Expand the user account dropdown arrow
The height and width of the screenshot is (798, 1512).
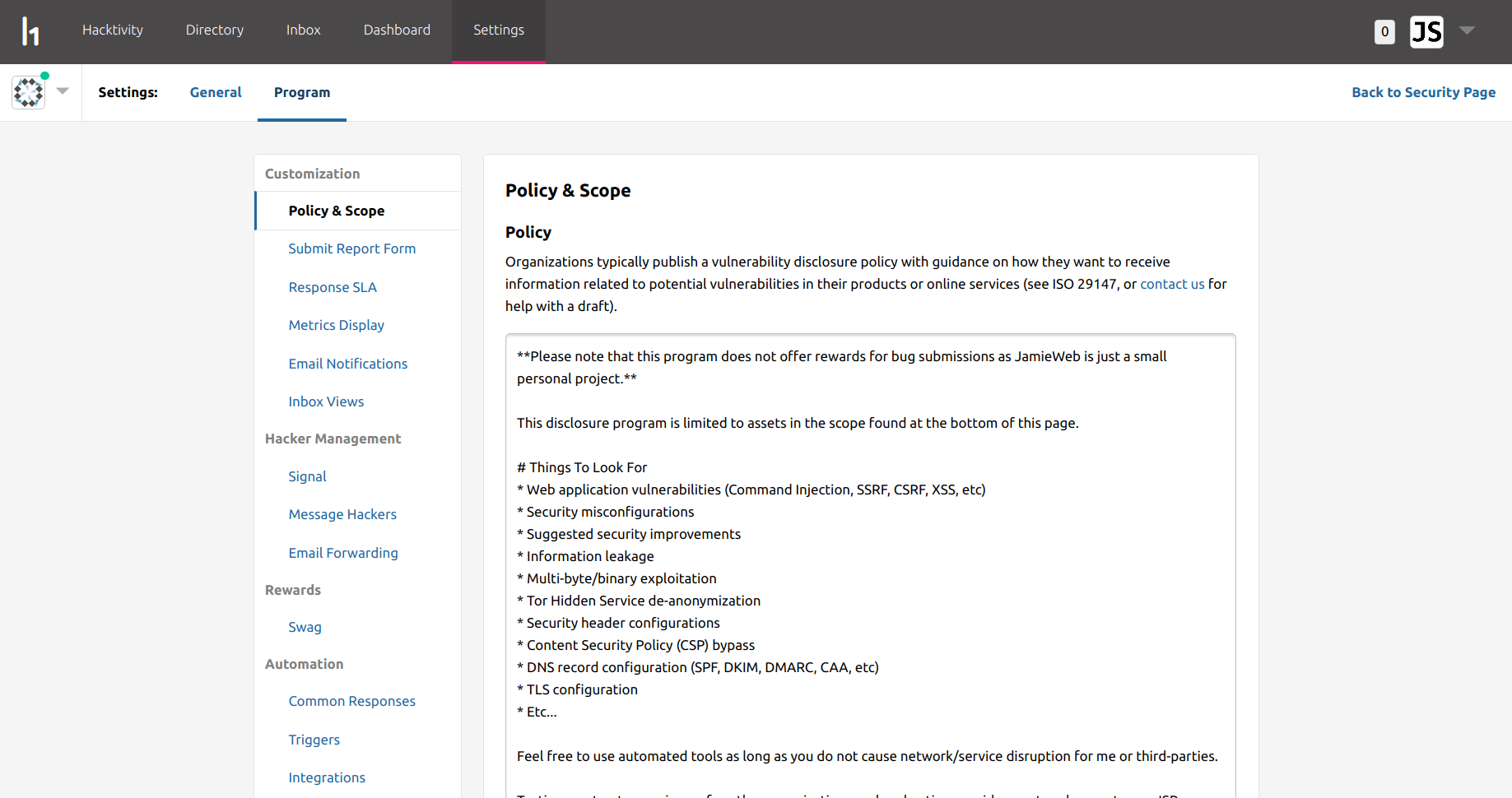(x=1467, y=30)
